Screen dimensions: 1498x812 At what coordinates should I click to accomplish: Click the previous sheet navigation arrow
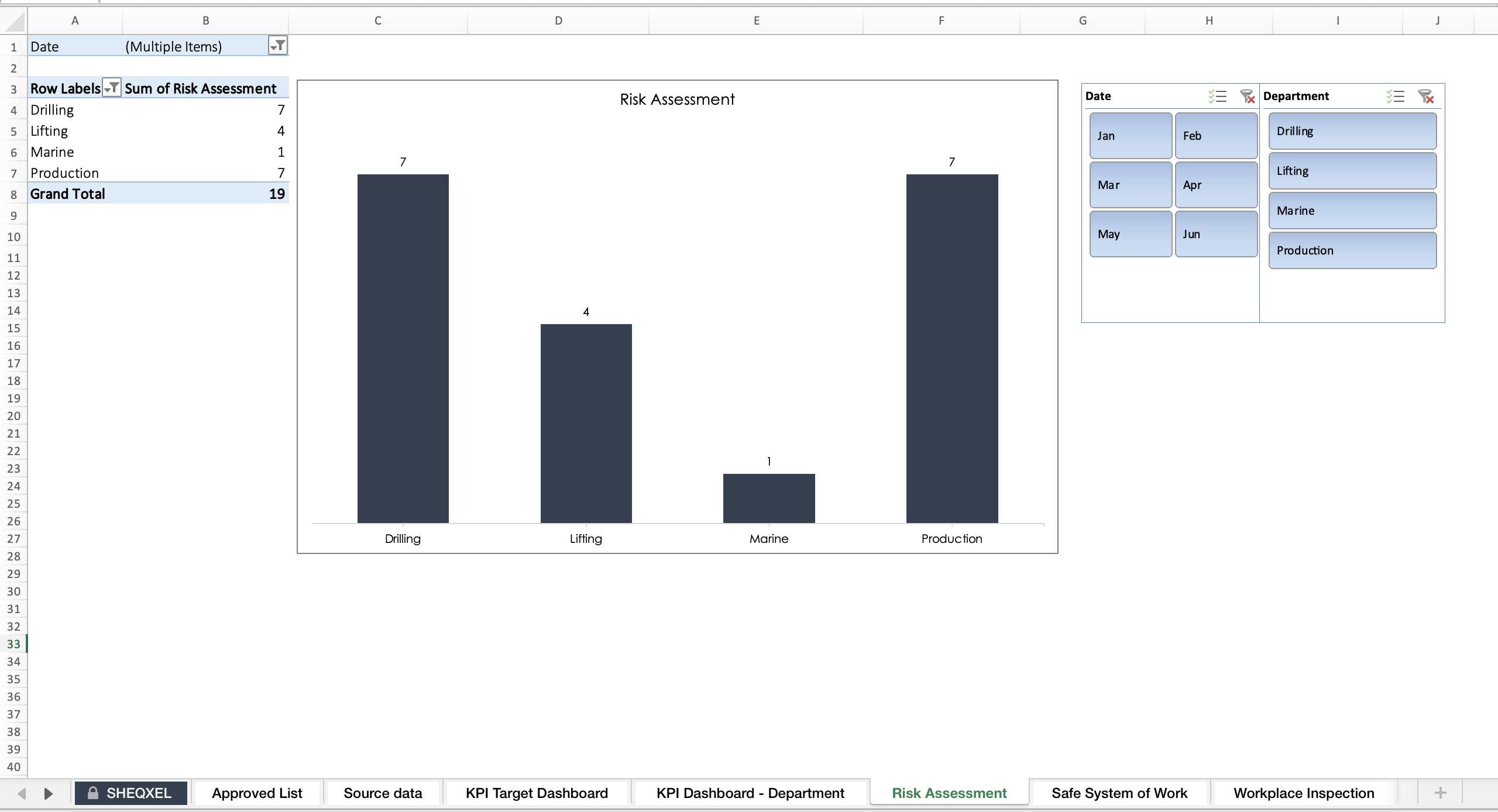click(x=22, y=793)
